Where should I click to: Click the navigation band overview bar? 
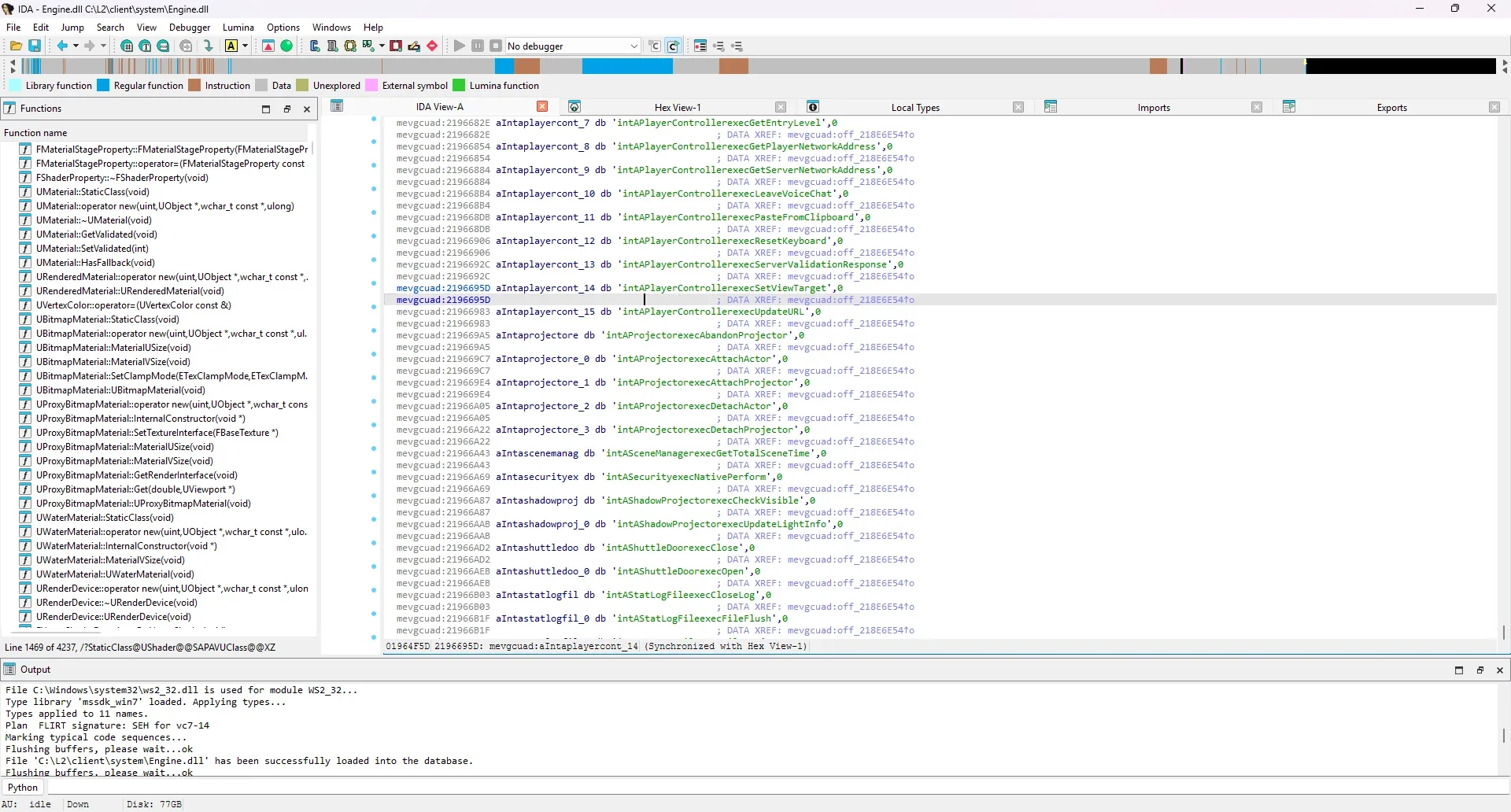coord(759,66)
